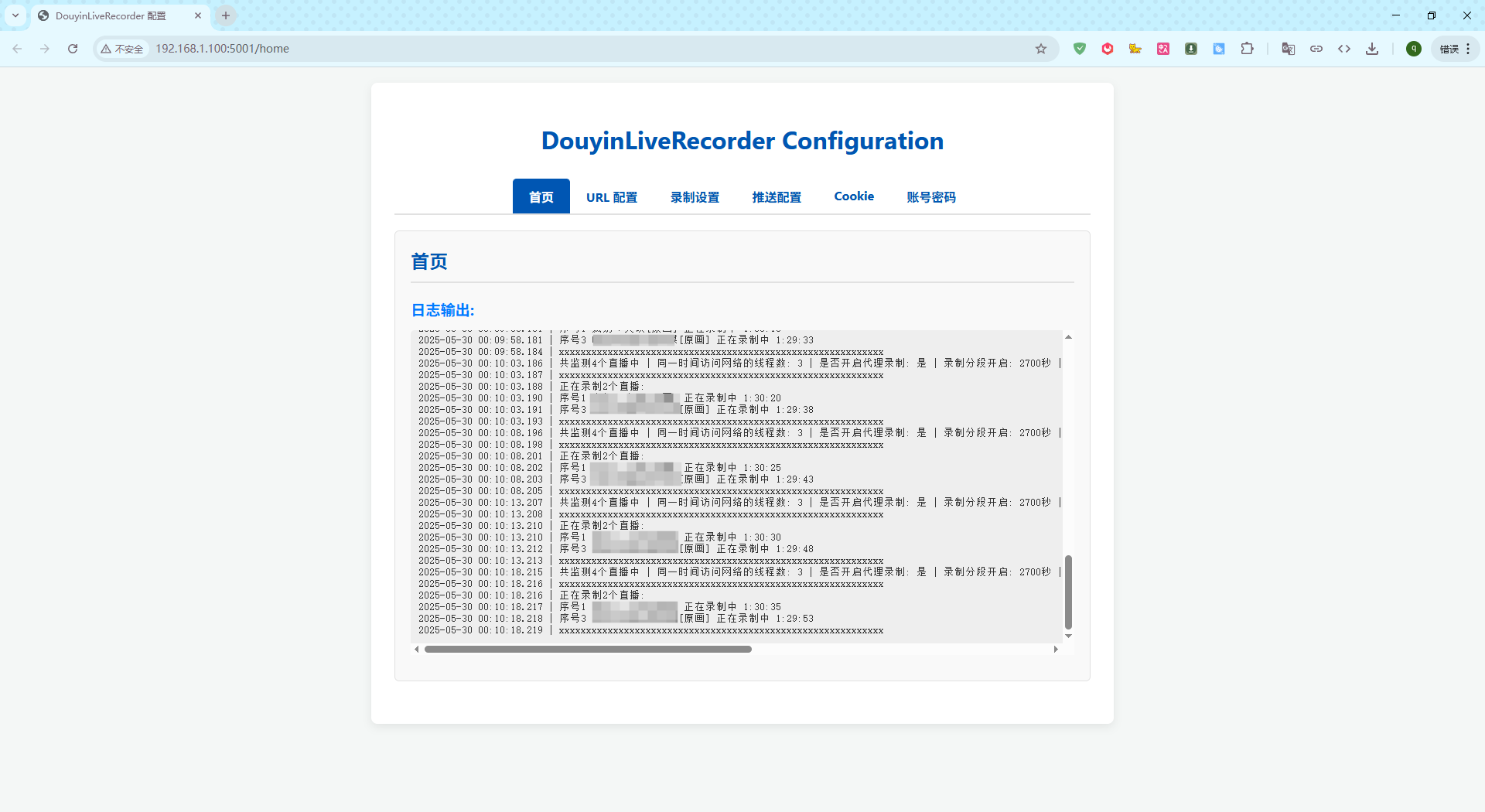
Task: Open the tab search chevron
Action: [x=15, y=15]
